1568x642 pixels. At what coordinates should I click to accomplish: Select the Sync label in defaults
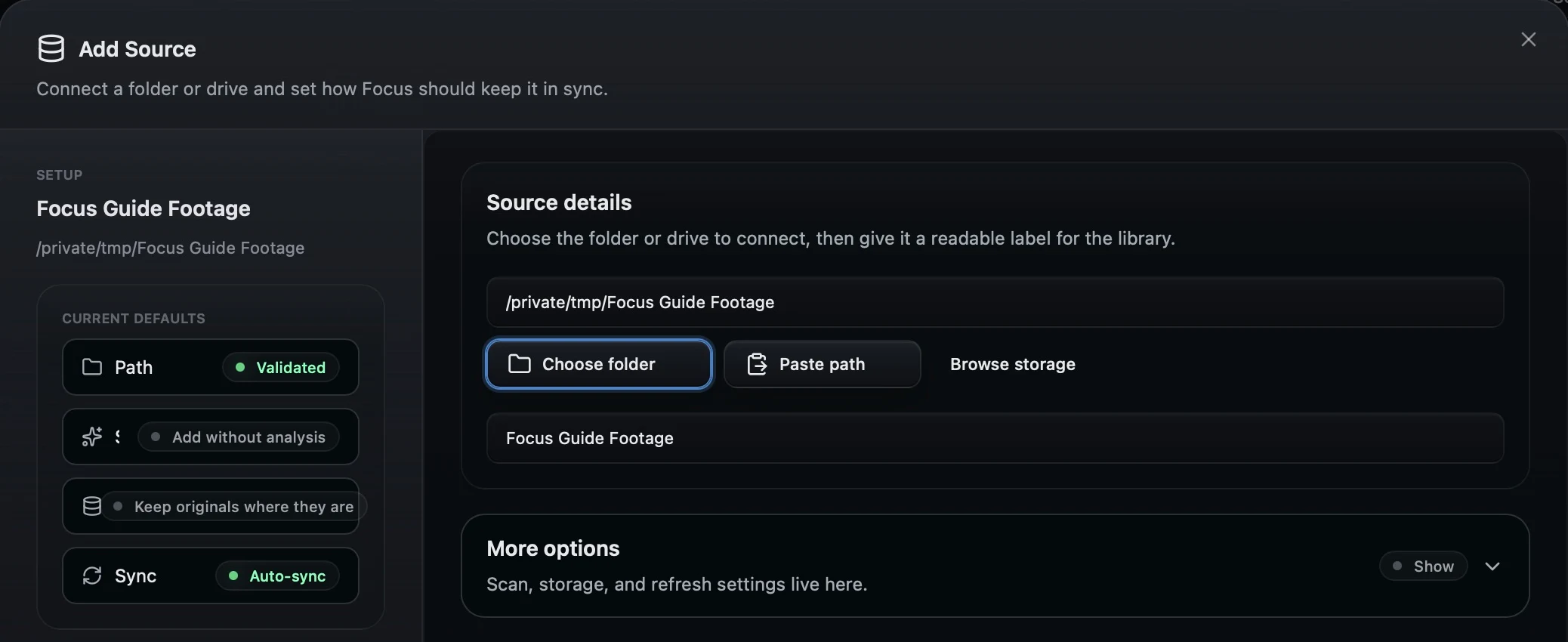(136, 576)
